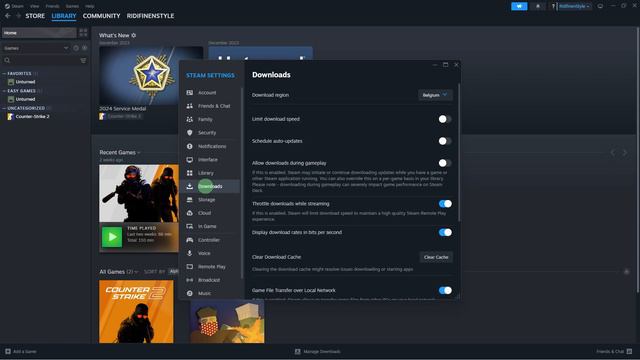Open Voice settings with microphone icon
Image resolution: width=640 pixels, height=360 pixels.
pyautogui.click(x=210, y=253)
